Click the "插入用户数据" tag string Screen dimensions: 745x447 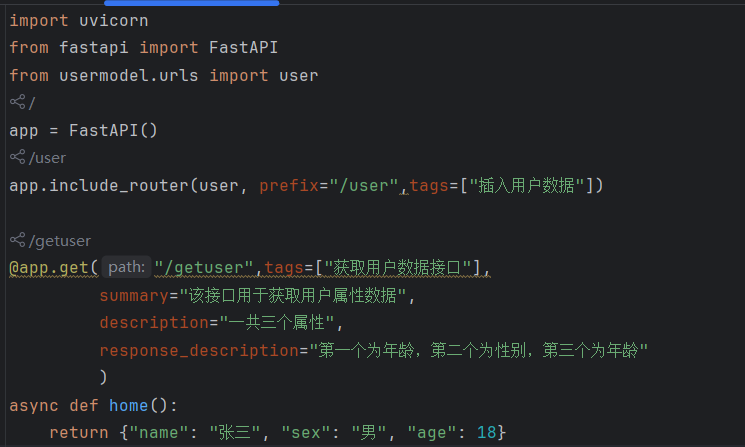pyautogui.click(x=529, y=185)
